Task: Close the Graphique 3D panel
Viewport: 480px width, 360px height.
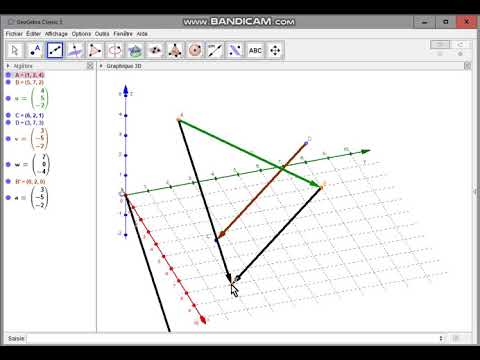Action: (x=468, y=66)
